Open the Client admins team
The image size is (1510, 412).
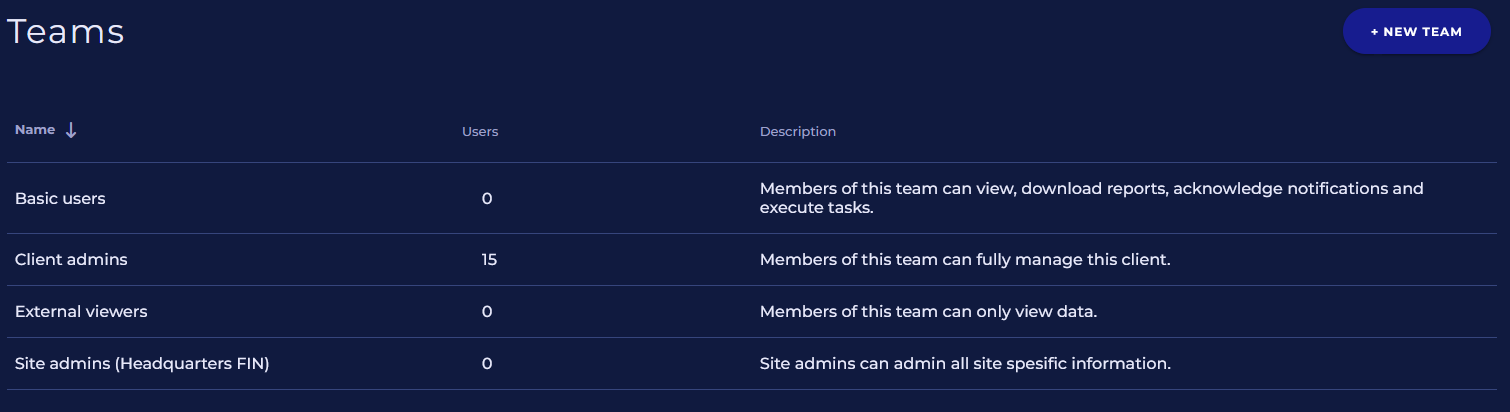(x=71, y=260)
